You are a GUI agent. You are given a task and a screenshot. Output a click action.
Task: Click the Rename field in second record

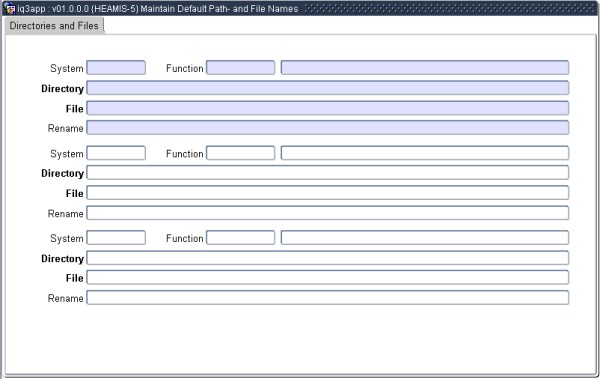pyautogui.click(x=328, y=213)
